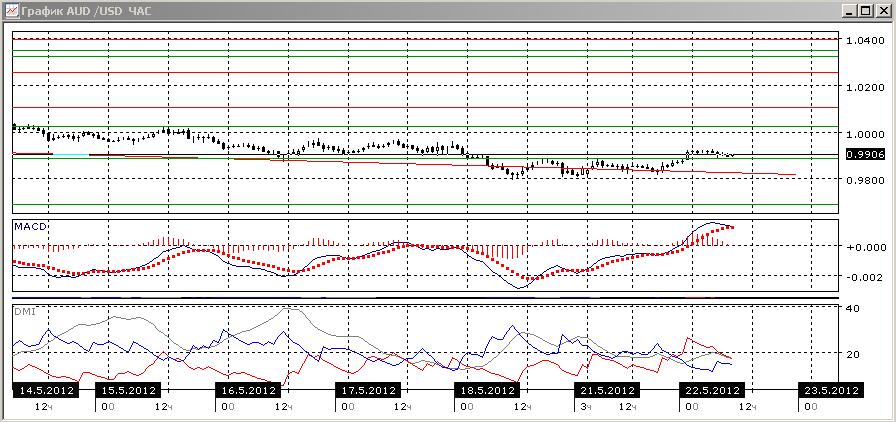The height and width of the screenshot is (422, 896).
Task: Click the current price label 0.9906
Action: click(x=866, y=154)
